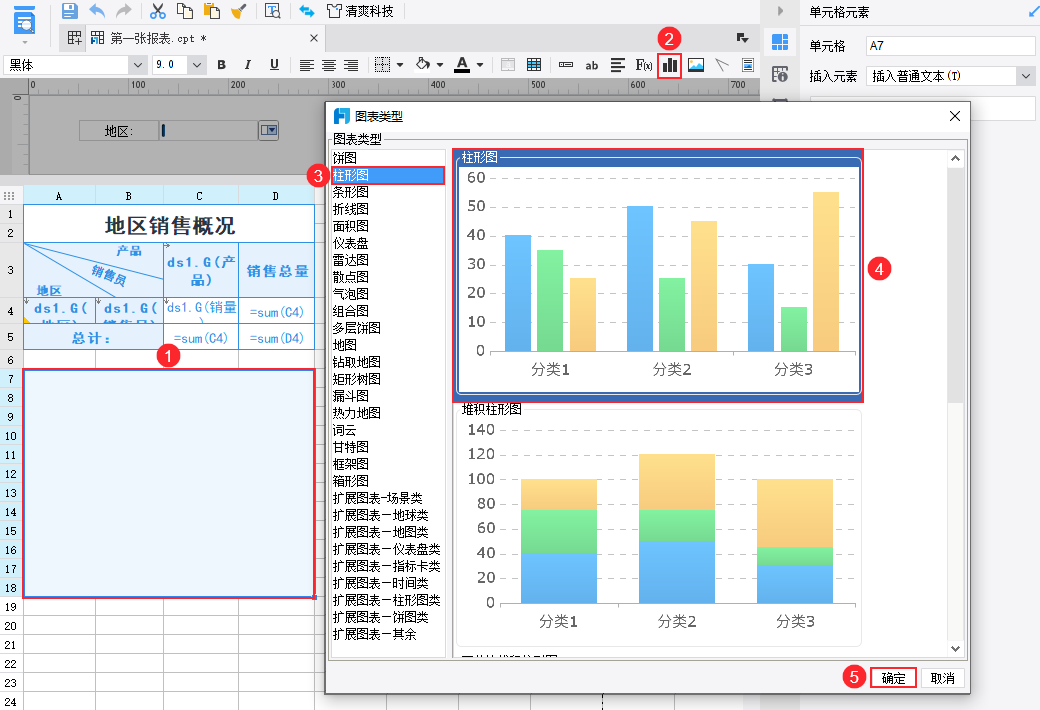The image size is (1040, 710).
Task: Click the blue swap arrows icon
Action: [306, 11]
